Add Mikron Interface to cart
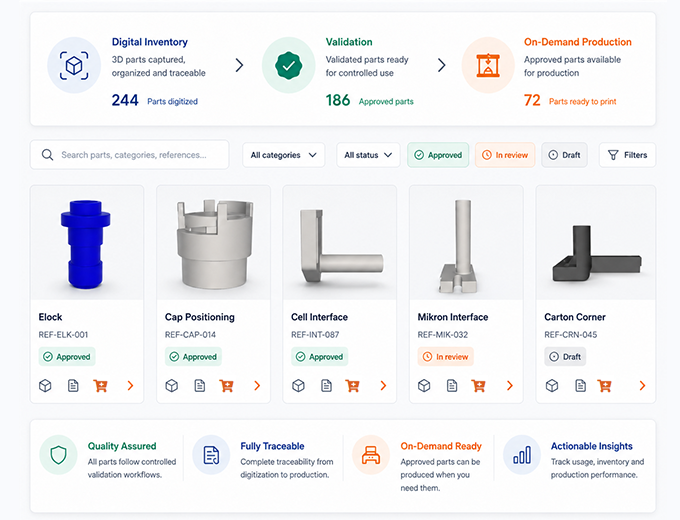 tap(478, 386)
